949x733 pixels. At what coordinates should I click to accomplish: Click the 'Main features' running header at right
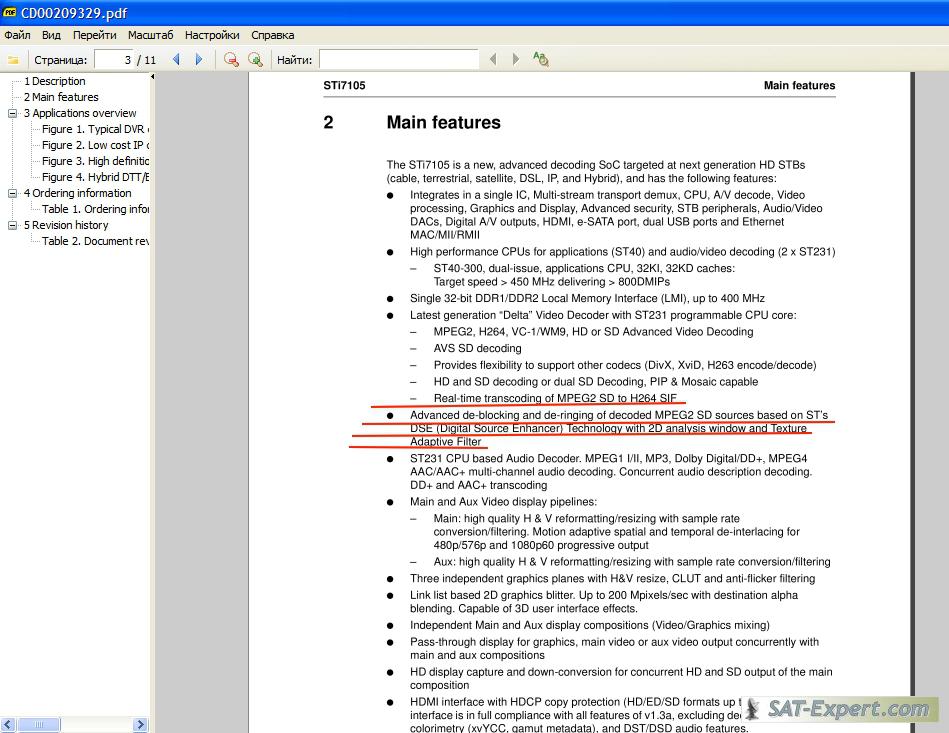pos(800,85)
